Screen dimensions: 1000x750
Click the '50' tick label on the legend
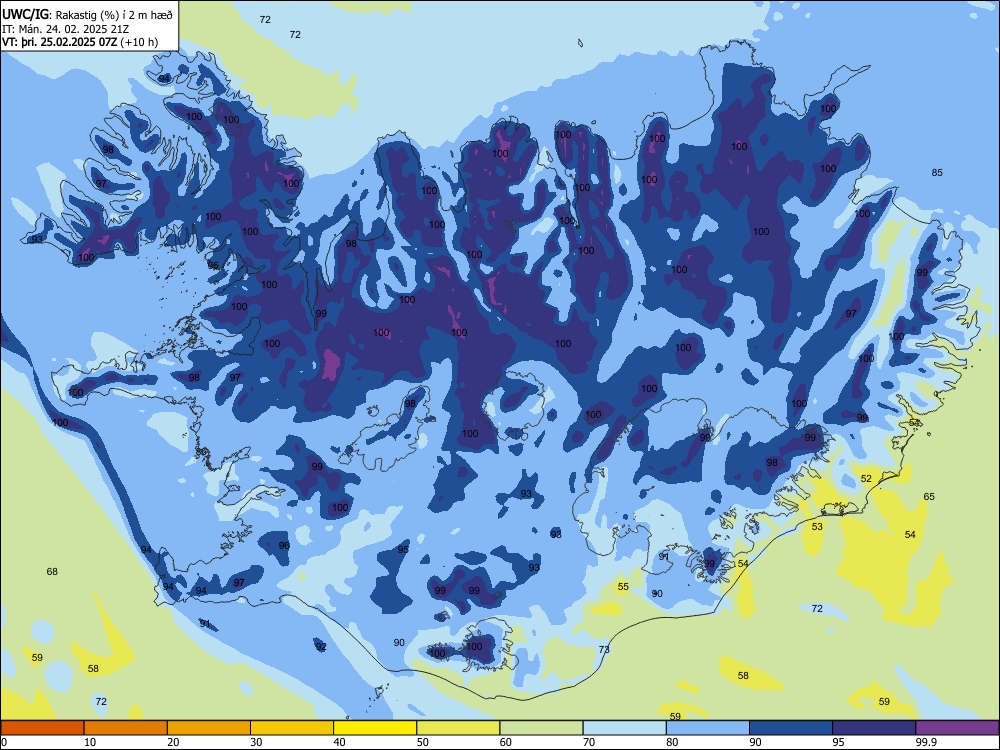pyautogui.click(x=422, y=742)
